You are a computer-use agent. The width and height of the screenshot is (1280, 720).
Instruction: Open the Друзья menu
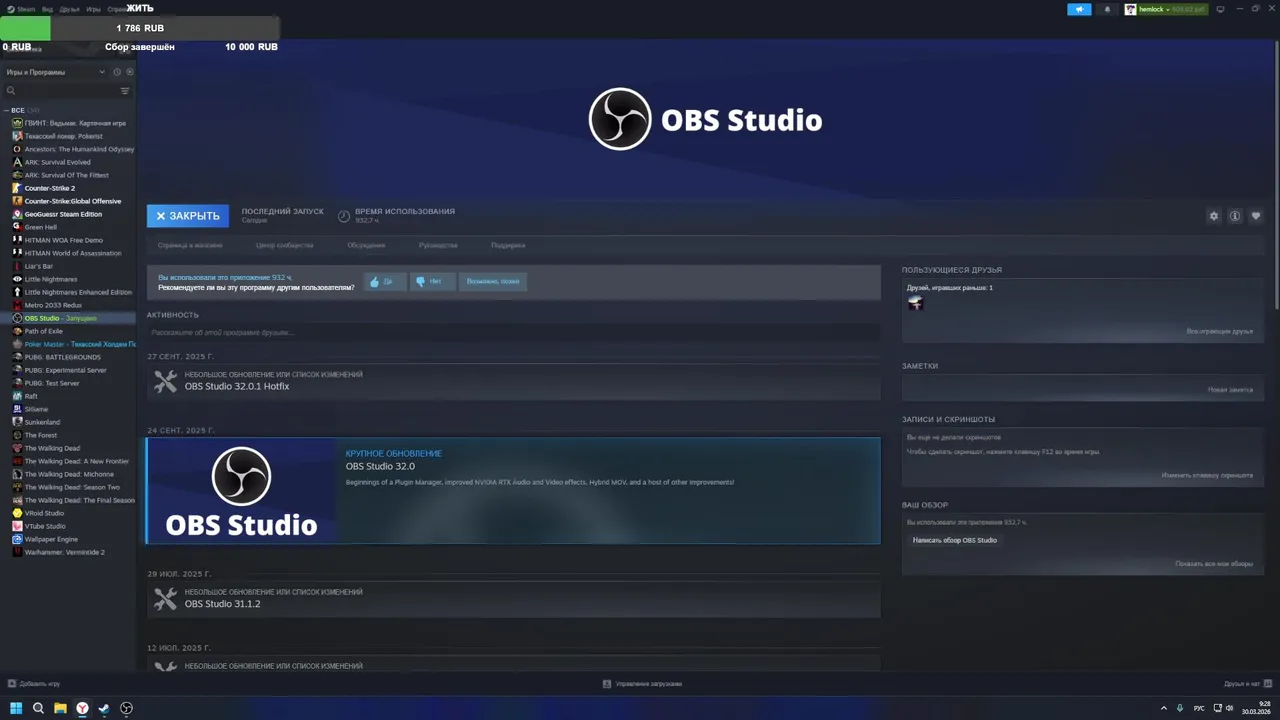[69, 9]
